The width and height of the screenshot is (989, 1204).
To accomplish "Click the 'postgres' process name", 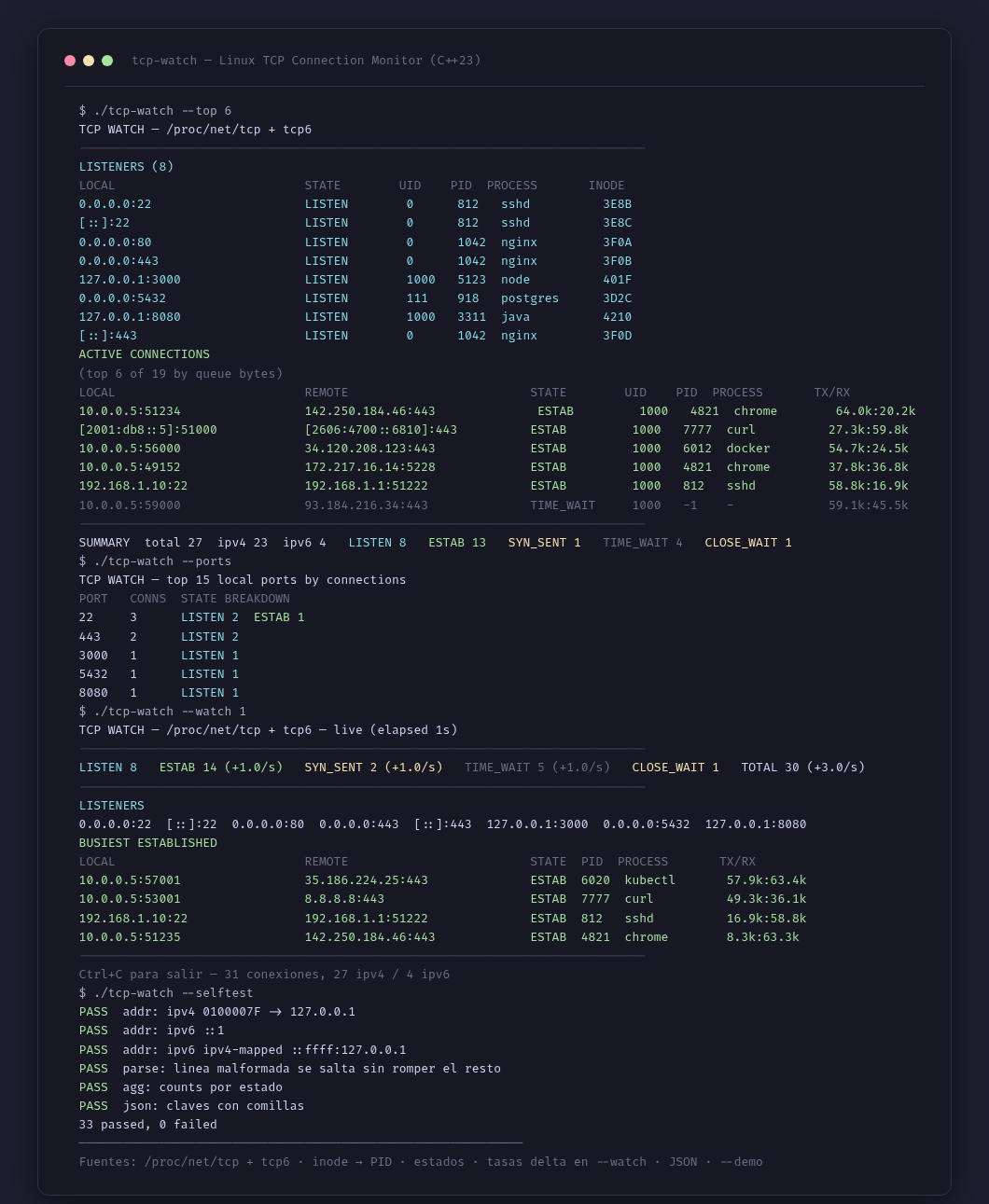I will point(530,298).
